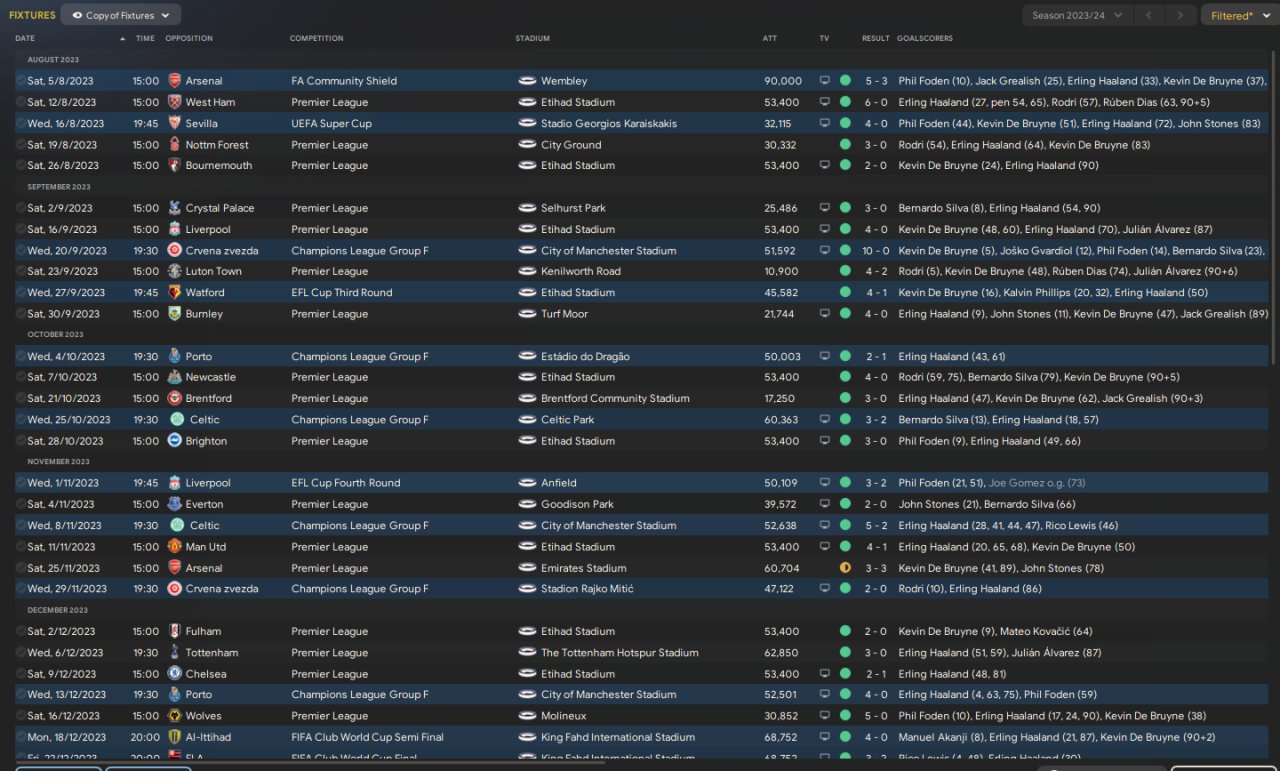The width and height of the screenshot is (1280, 771).
Task: Click the 6 - 0 result against West Ham
Action: 876,102
